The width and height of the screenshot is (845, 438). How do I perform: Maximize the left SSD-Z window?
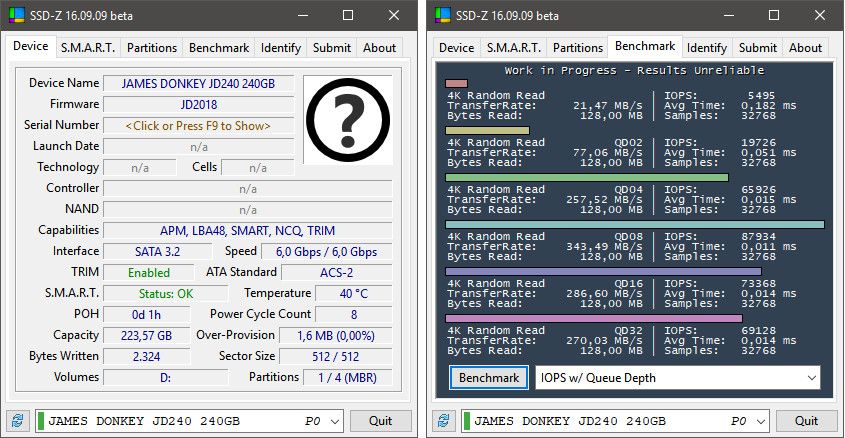(x=348, y=15)
